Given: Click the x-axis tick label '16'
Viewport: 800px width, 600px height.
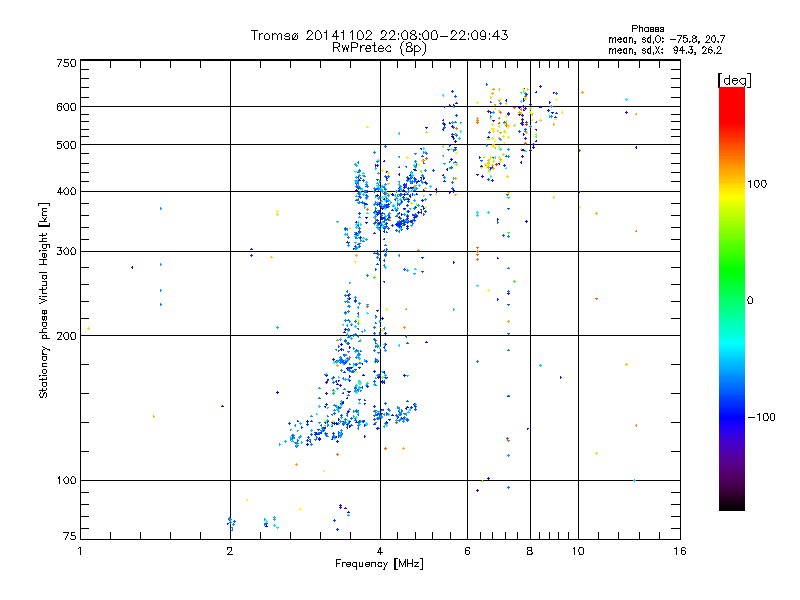Looking at the screenshot, I should (x=680, y=551).
